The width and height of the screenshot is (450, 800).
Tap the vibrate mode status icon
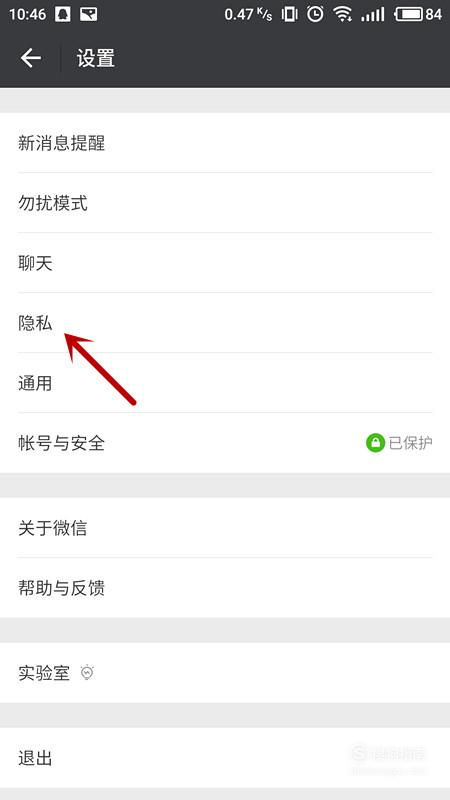pyautogui.click(x=290, y=14)
